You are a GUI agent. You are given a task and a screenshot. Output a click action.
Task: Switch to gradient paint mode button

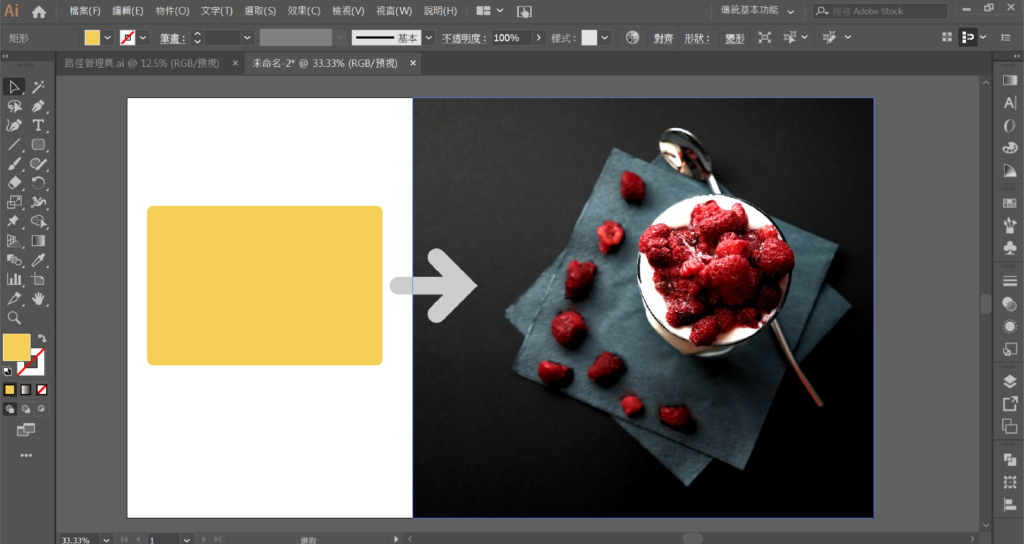point(26,389)
